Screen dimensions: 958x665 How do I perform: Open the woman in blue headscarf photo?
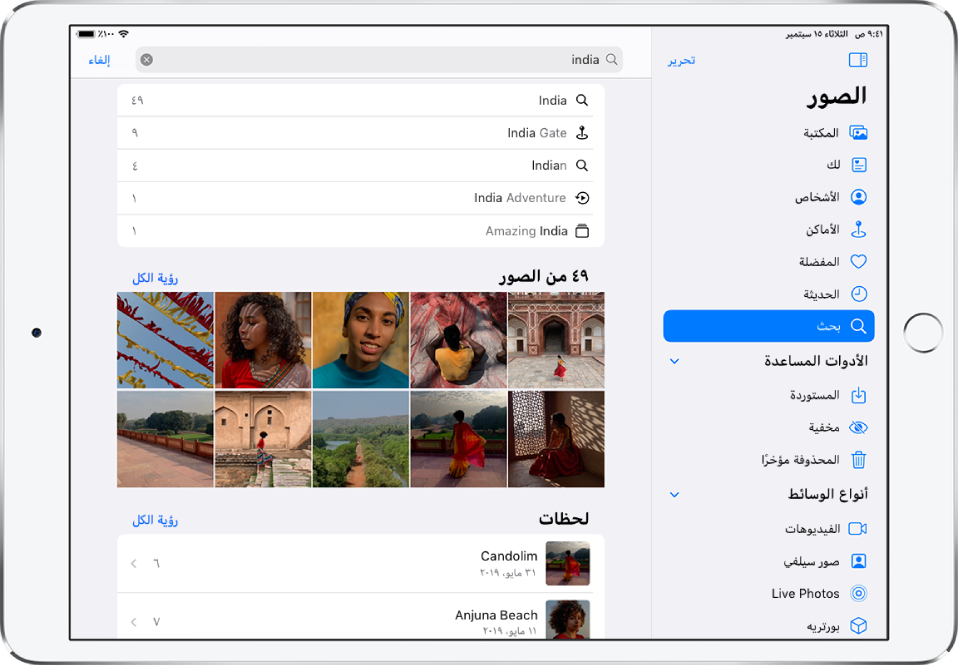[360, 340]
